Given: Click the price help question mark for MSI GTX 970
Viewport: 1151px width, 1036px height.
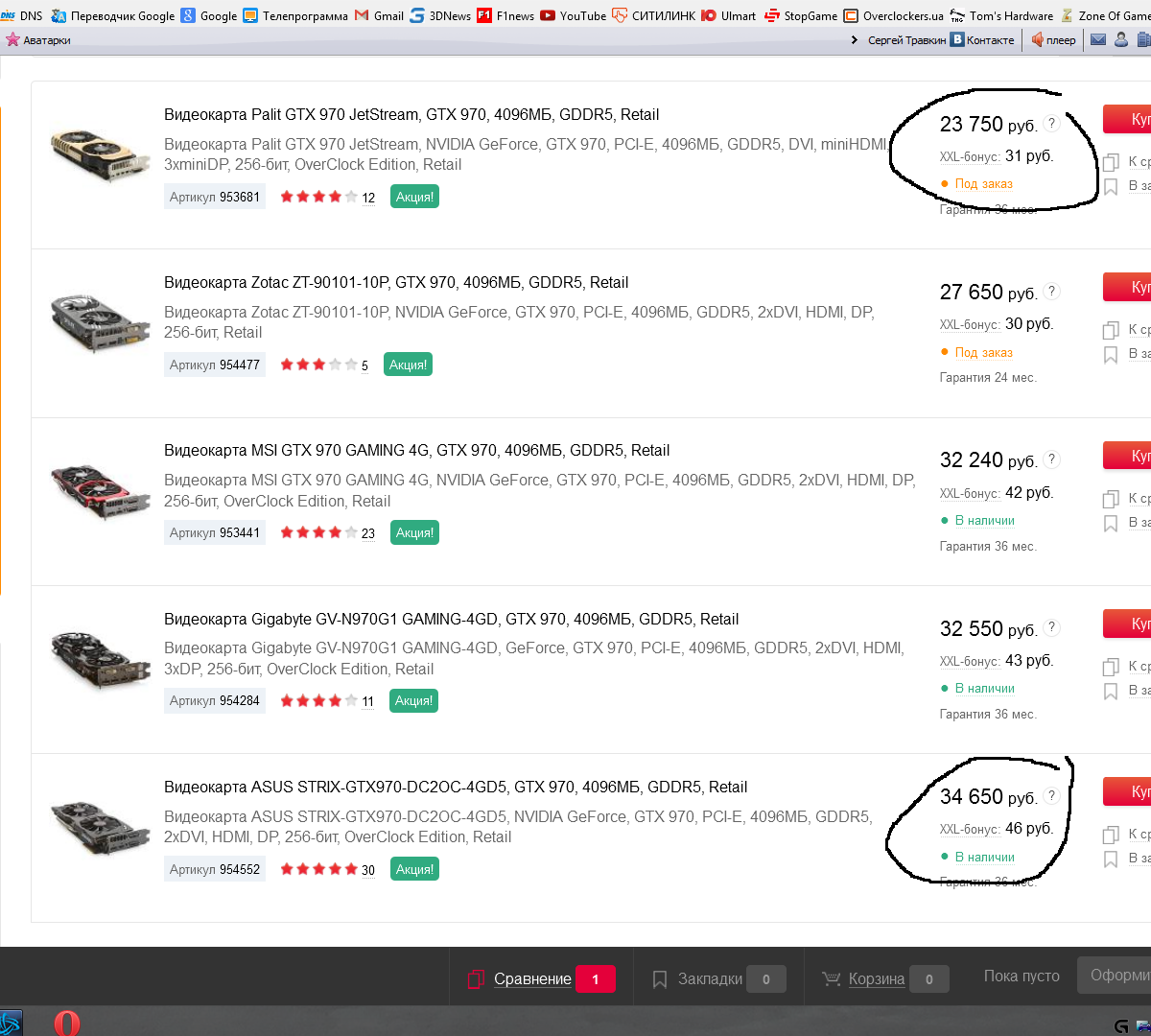Looking at the screenshot, I should (1051, 459).
